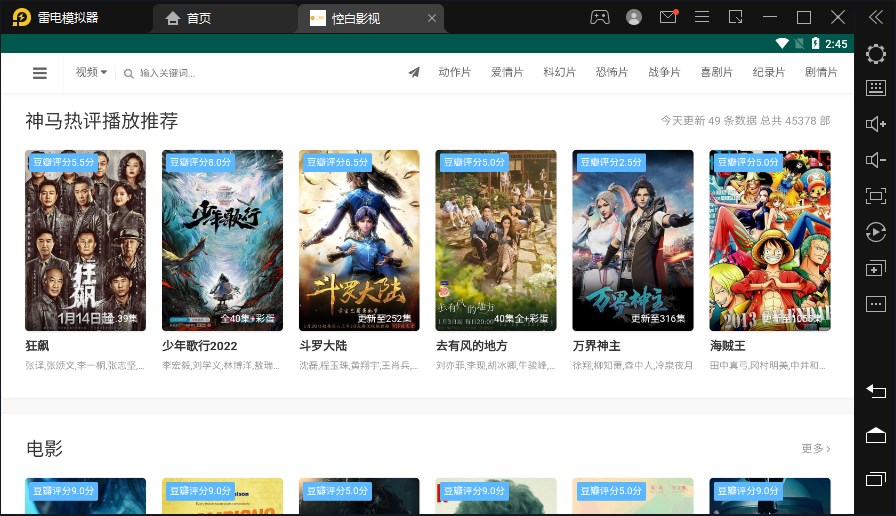Close the 悾白影视 tab
896x516 pixels.
(x=432, y=18)
